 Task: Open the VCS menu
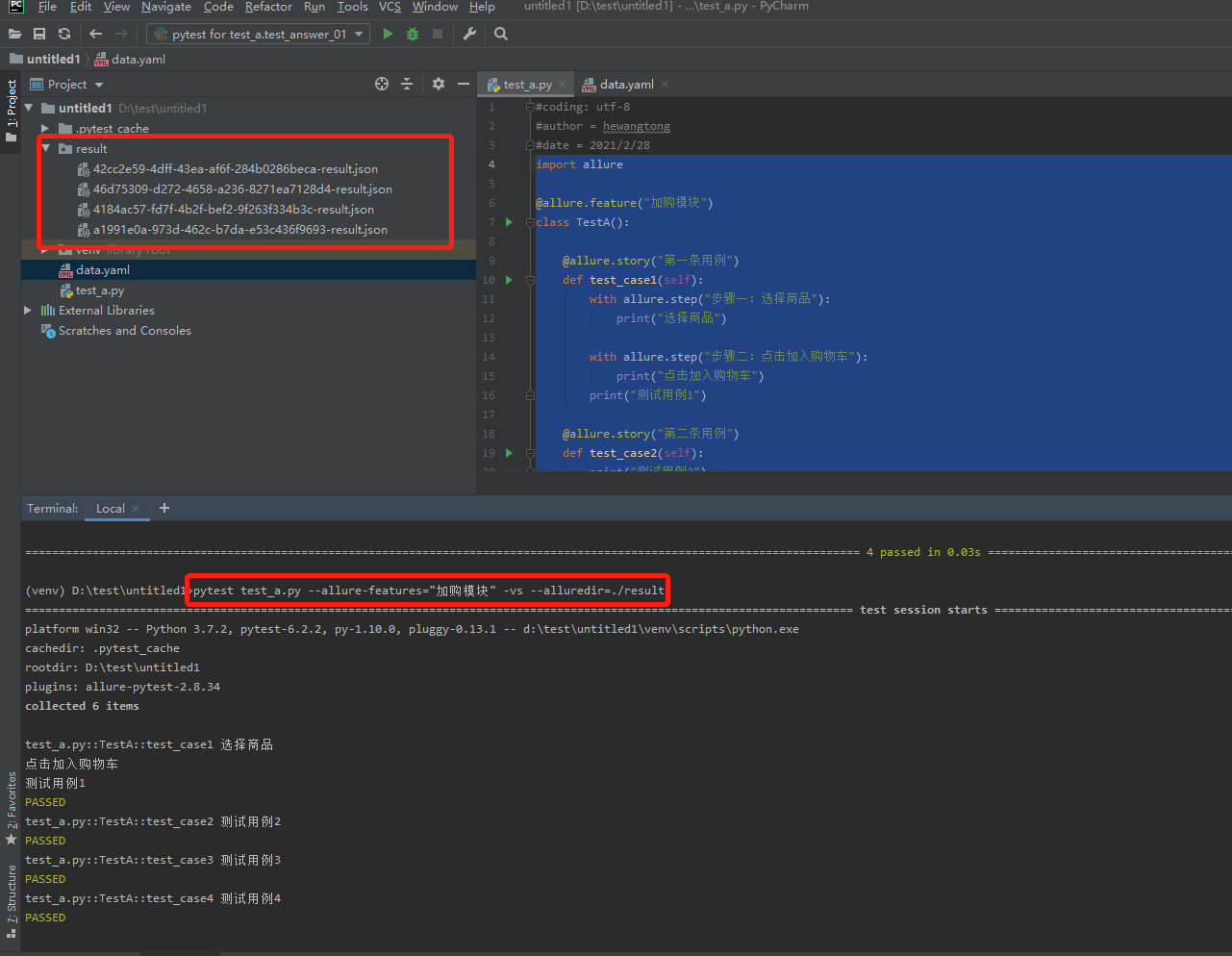click(390, 7)
